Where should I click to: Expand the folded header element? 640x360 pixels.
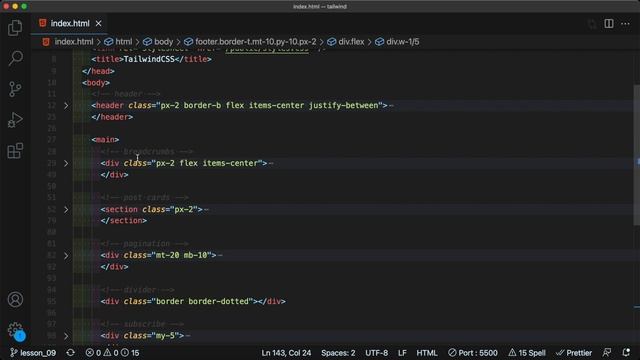tap(66, 106)
